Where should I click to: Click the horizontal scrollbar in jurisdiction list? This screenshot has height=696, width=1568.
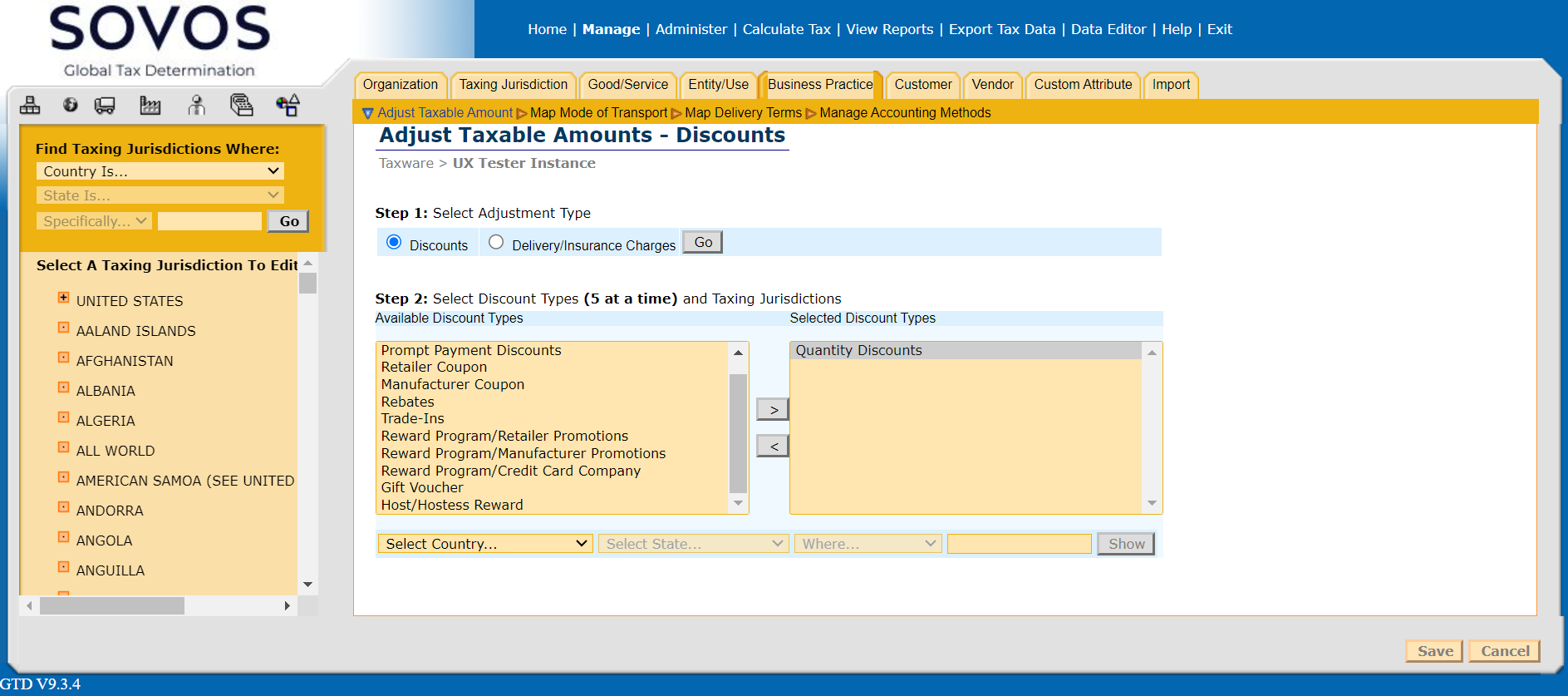tap(112, 606)
